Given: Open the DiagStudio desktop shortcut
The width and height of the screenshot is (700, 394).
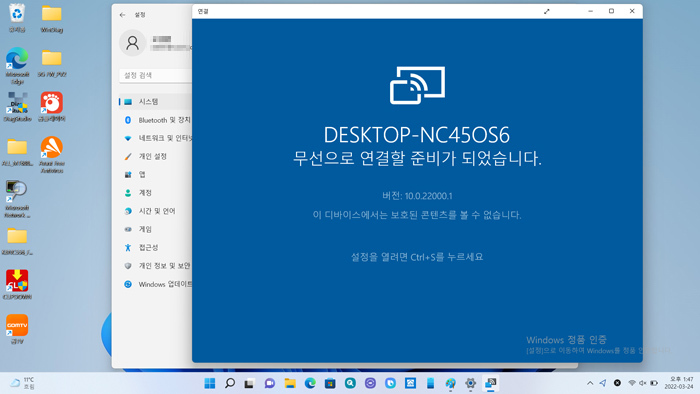Looking at the screenshot, I should [x=17, y=107].
